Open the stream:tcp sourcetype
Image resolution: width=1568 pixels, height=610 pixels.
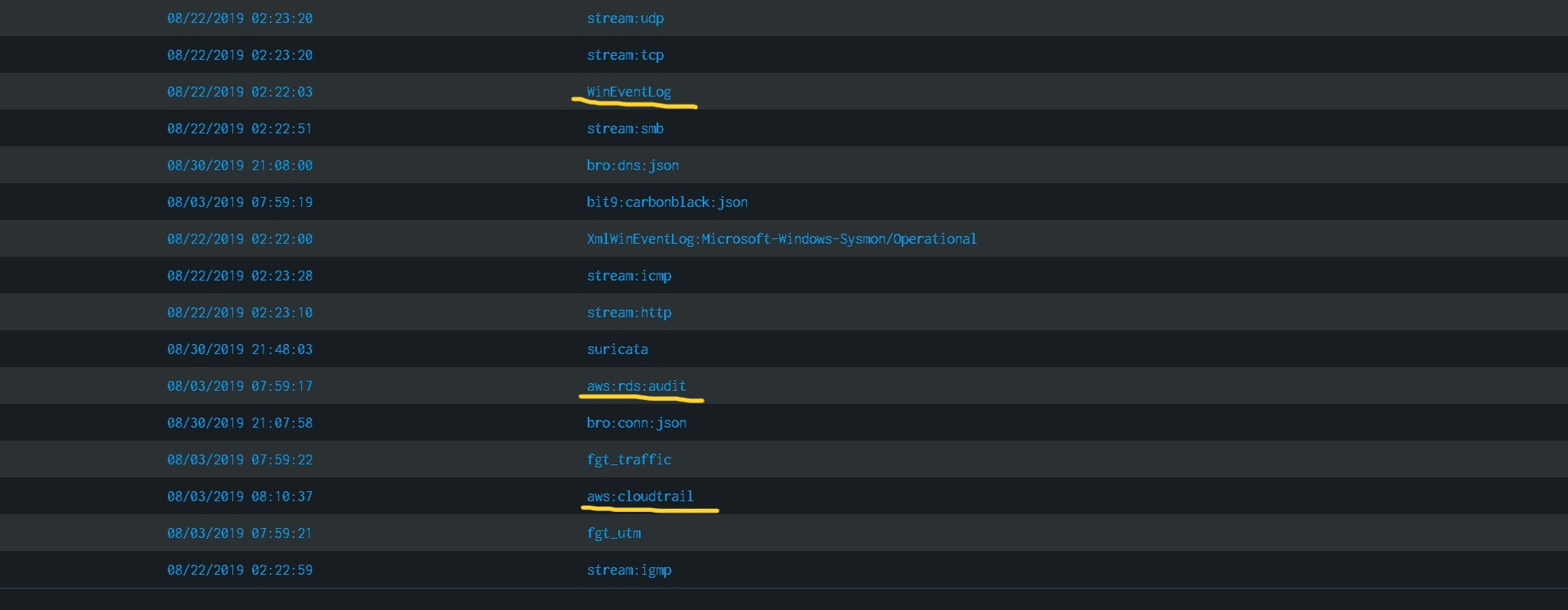[625, 55]
